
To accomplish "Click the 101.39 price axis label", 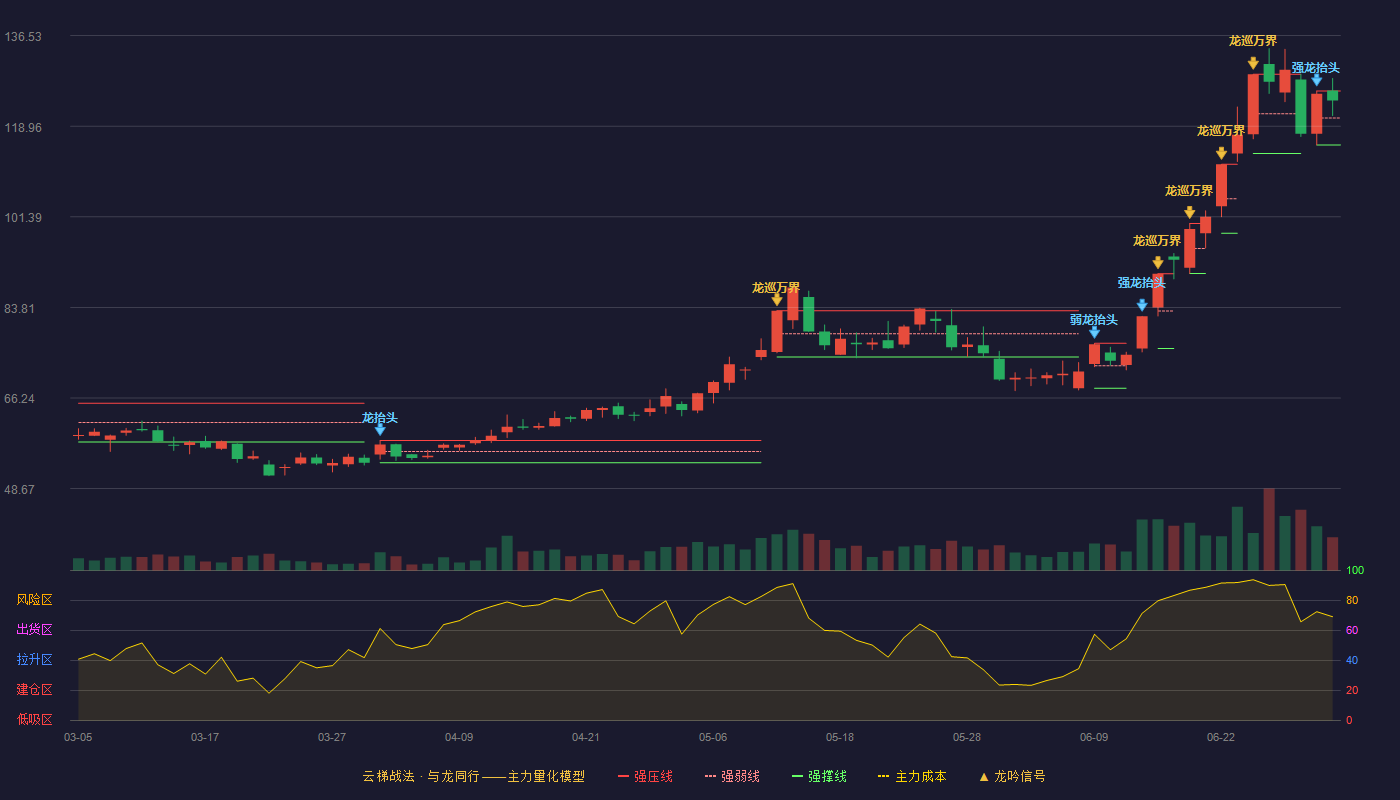I will pyautogui.click(x=23, y=218).
